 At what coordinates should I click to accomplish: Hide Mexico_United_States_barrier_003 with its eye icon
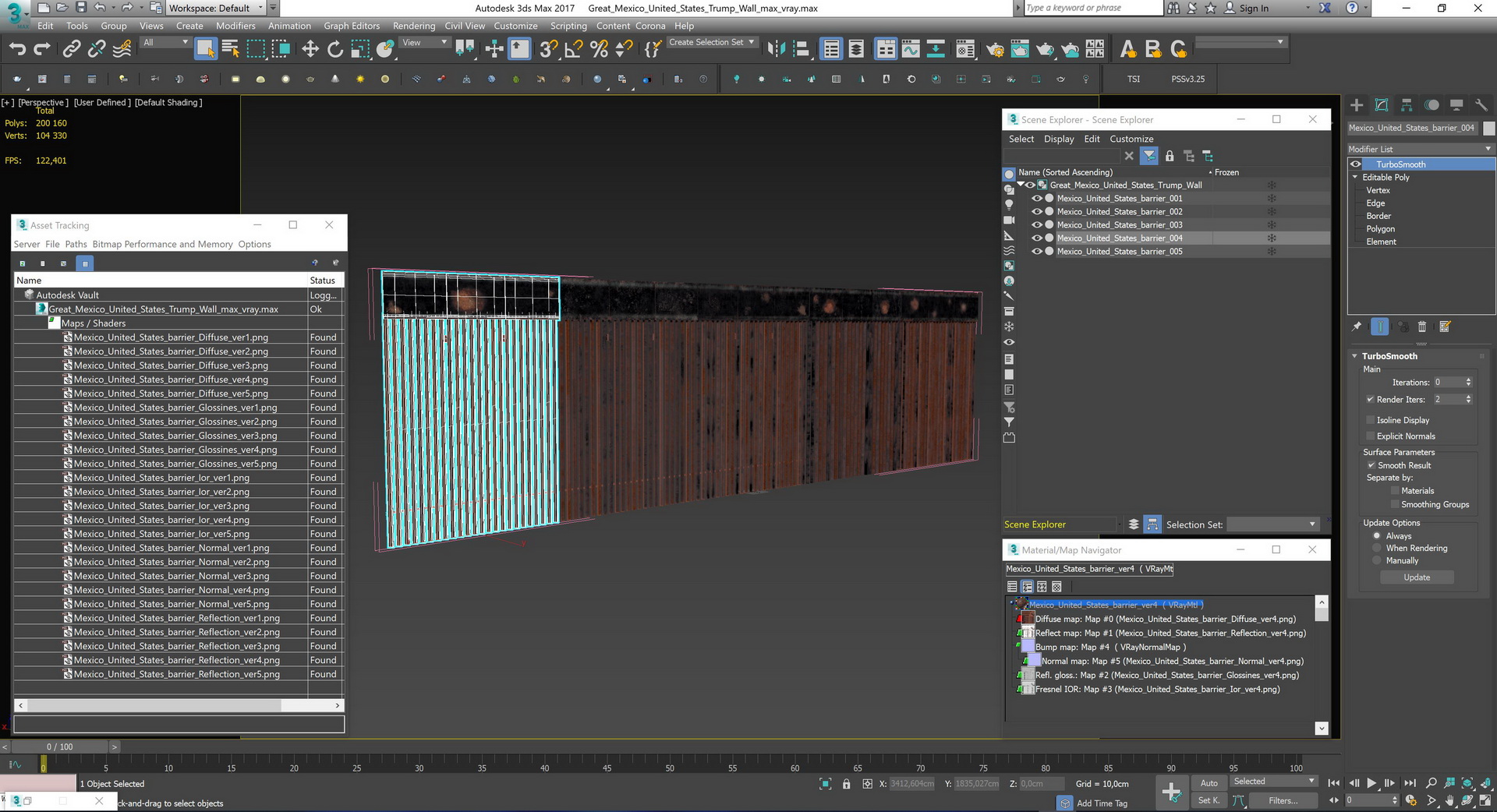coord(1037,224)
